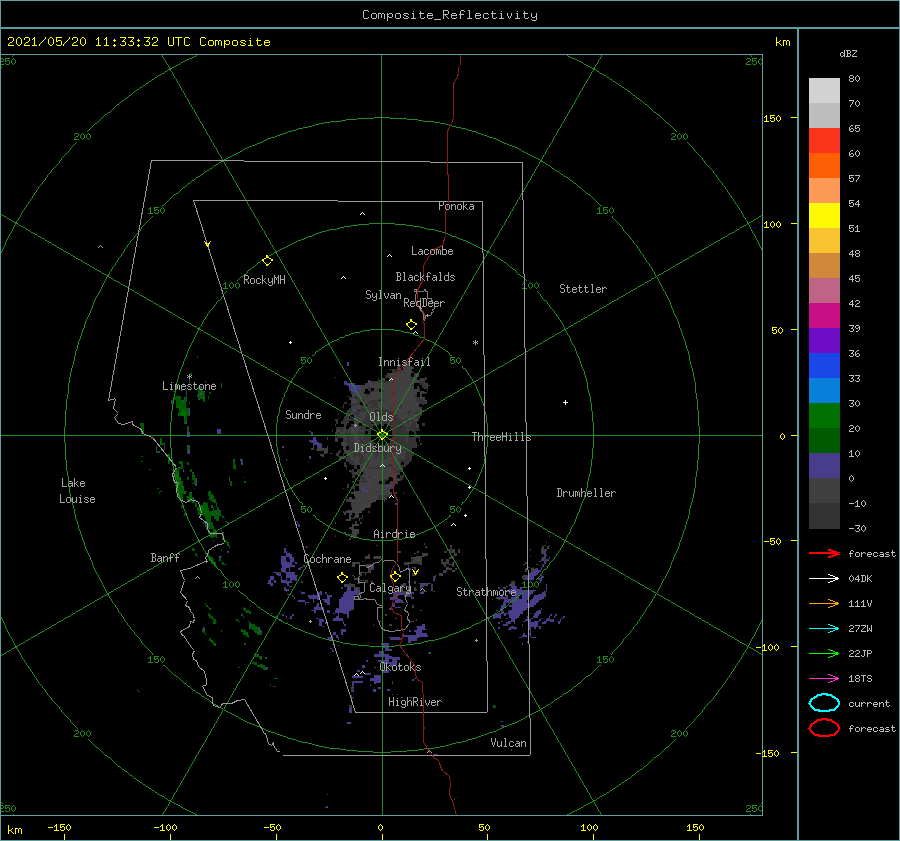Click the RedDeer city label
Viewport: 900px width, 841px height.
point(424,303)
